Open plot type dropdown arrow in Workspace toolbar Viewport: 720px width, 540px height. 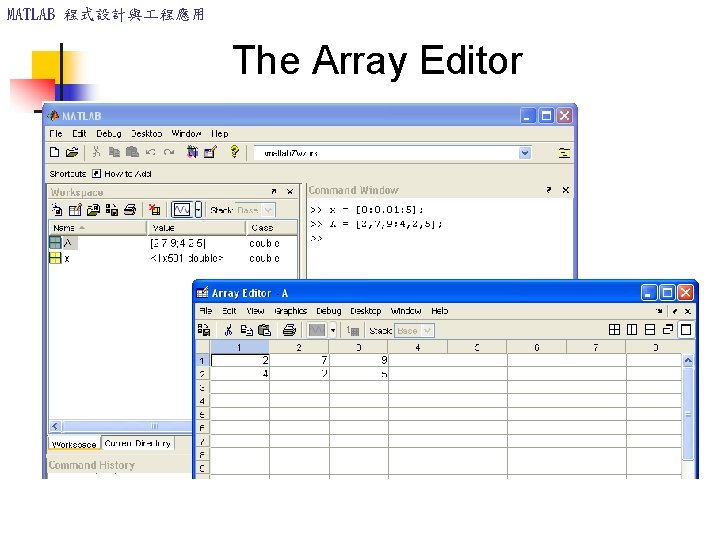click(x=198, y=210)
